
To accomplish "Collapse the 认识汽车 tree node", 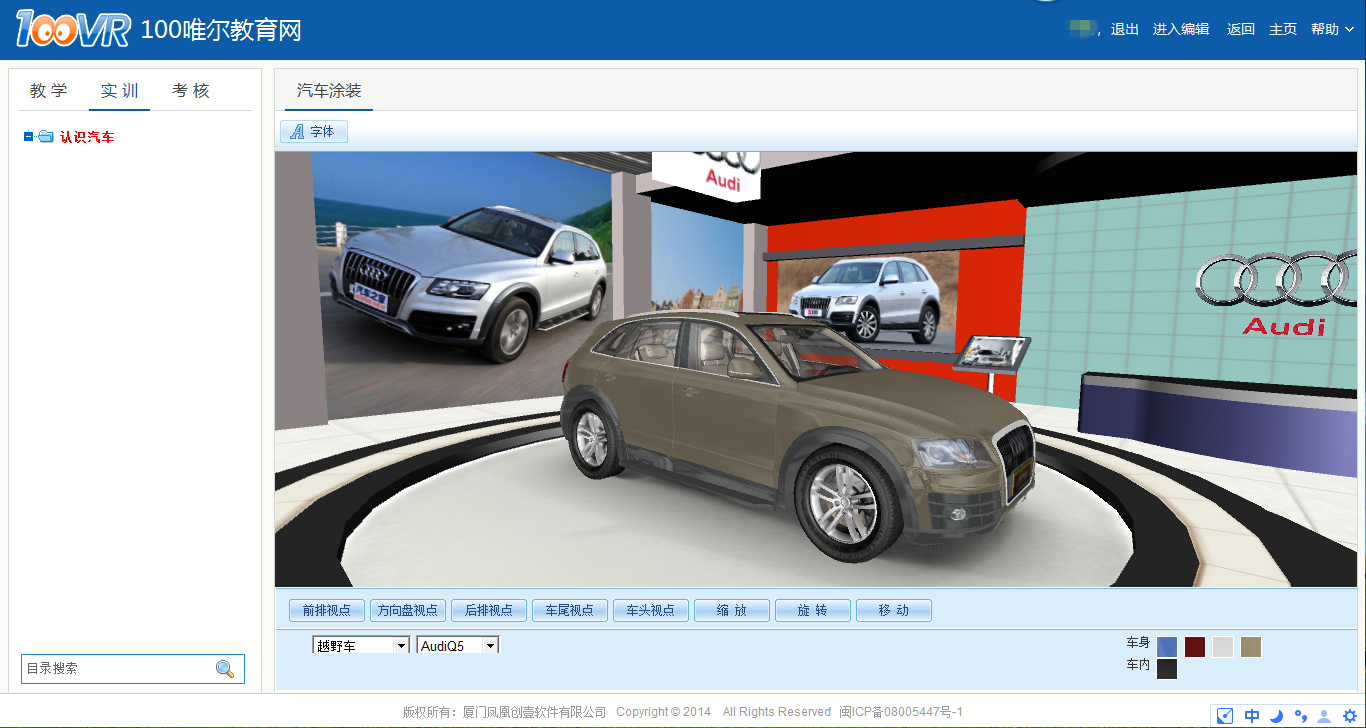I will [29, 137].
